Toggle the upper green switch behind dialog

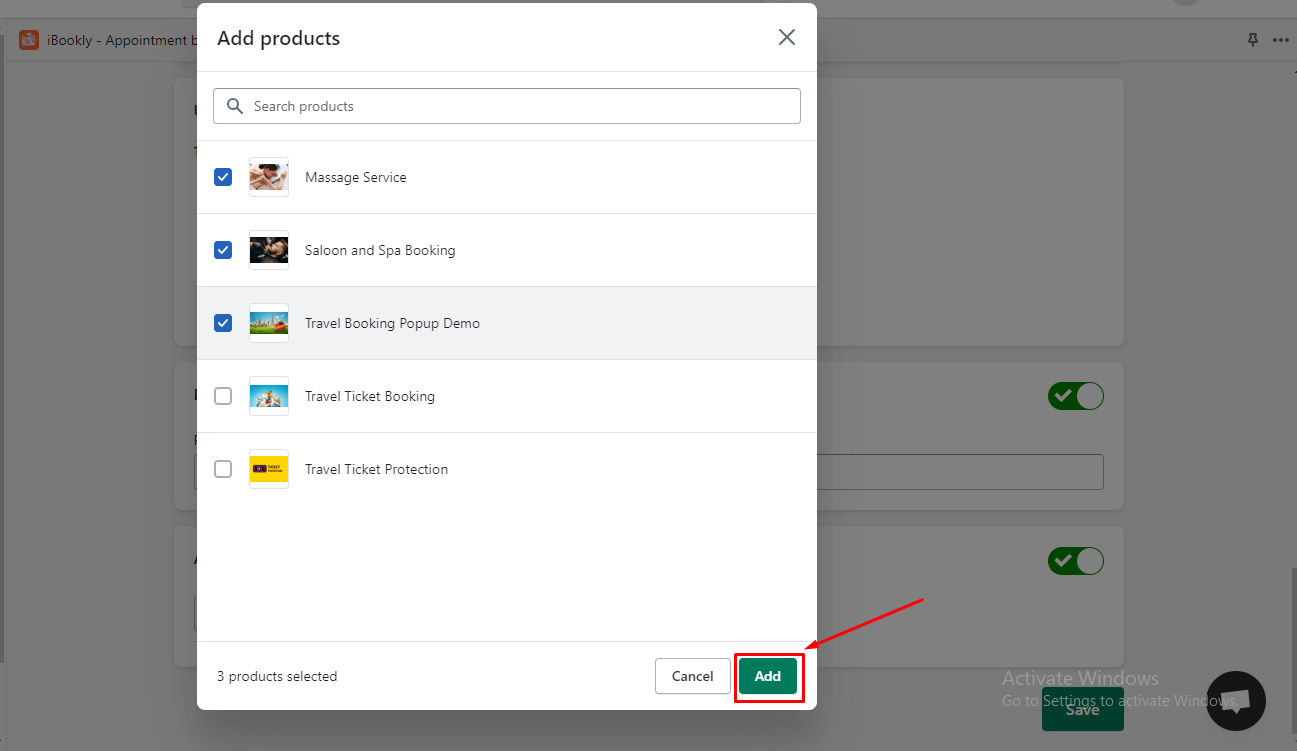[x=1075, y=396]
